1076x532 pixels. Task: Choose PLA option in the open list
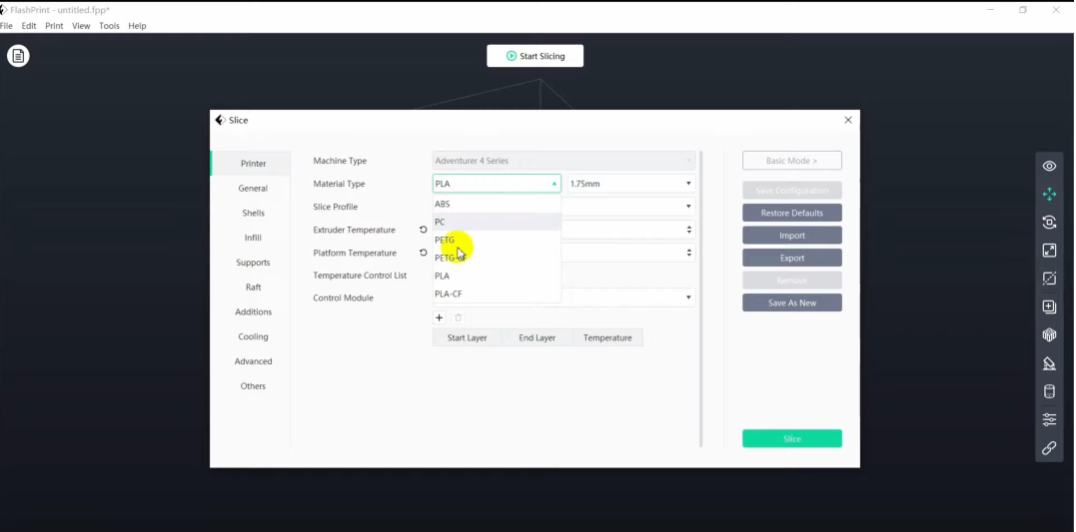point(497,275)
